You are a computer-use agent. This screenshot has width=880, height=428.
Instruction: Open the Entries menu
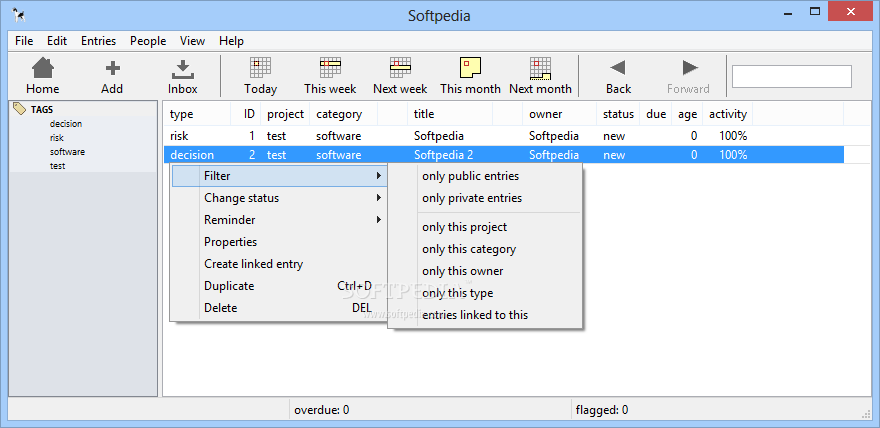click(98, 41)
